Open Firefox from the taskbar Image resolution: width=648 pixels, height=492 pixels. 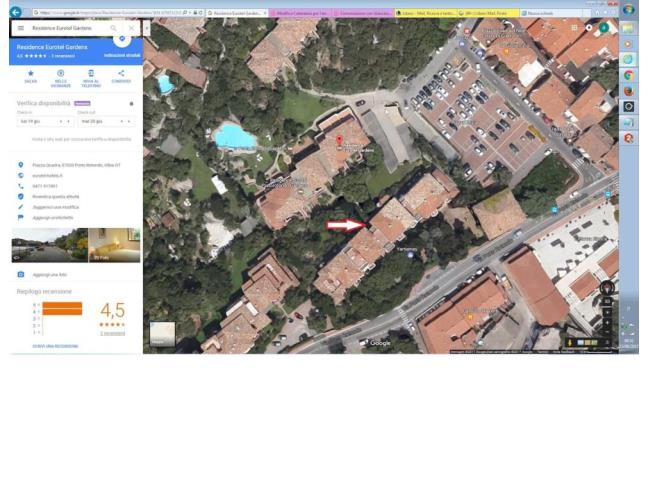click(x=628, y=91)
